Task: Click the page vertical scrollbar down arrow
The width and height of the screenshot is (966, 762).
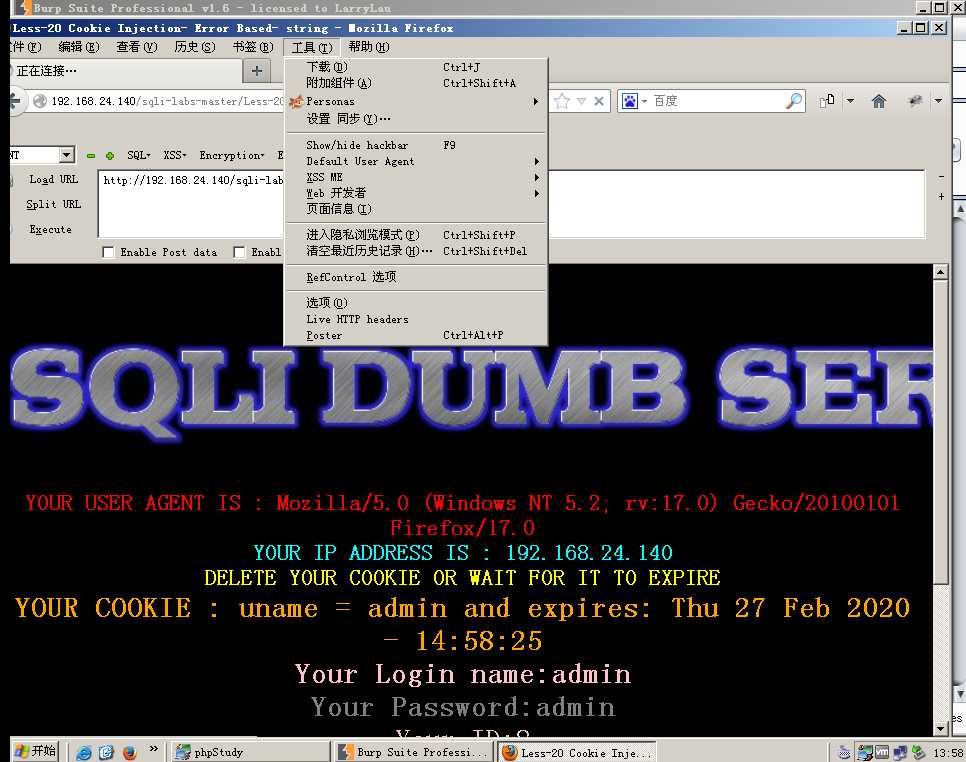Action: 940,728
